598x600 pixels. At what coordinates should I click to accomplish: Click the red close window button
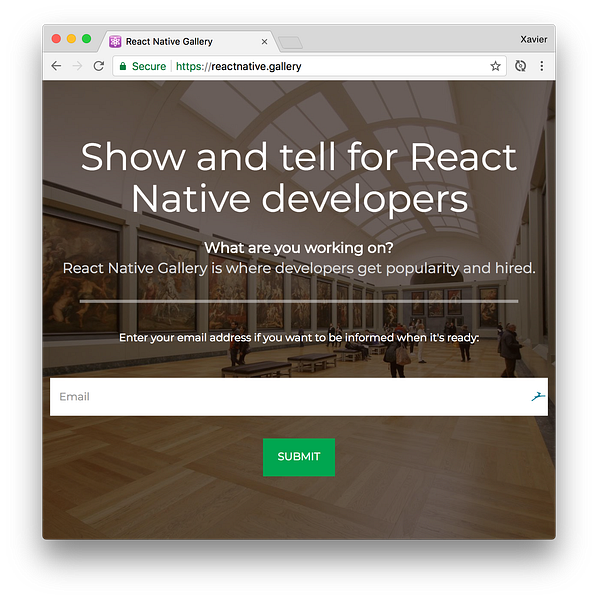56,39
